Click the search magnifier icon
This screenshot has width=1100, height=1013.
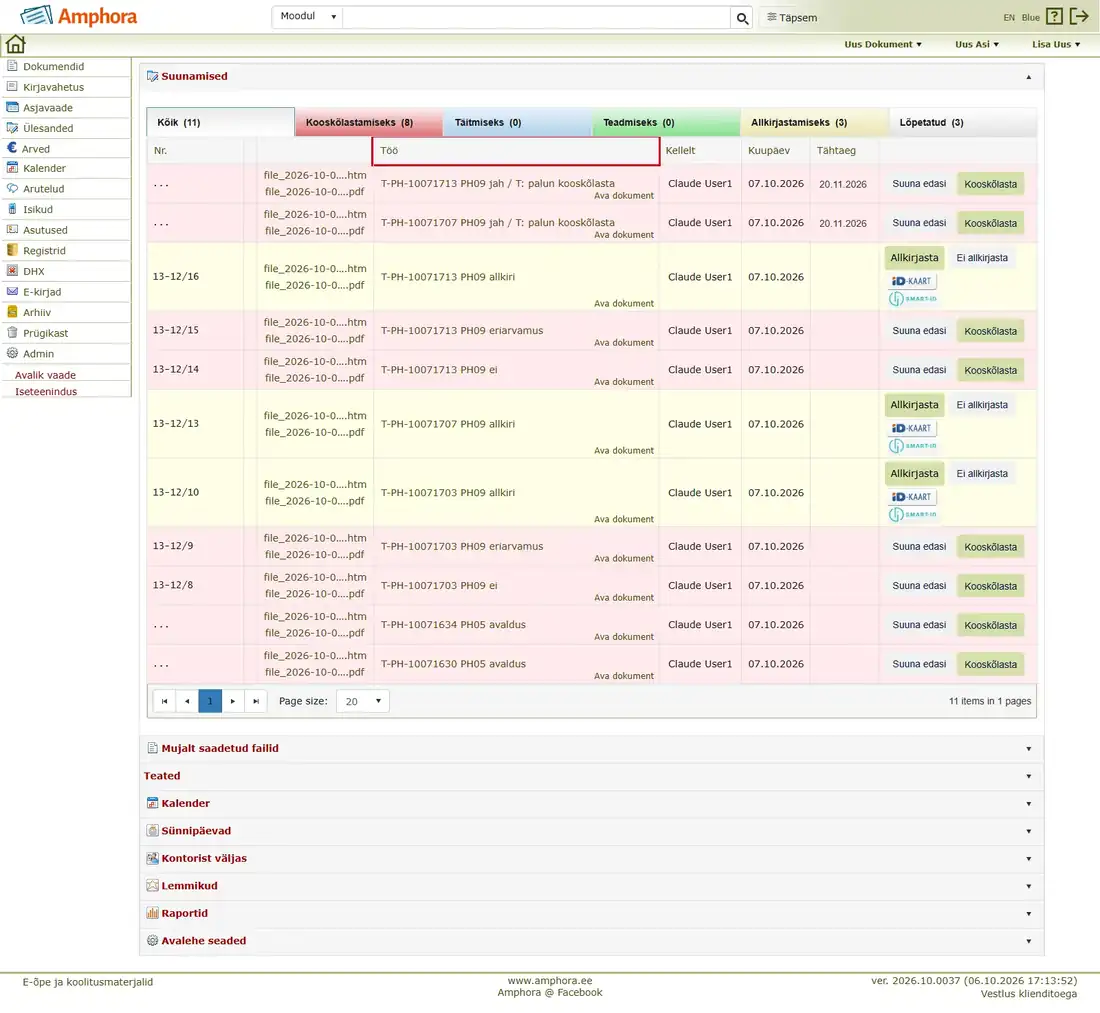pos(742,18)
